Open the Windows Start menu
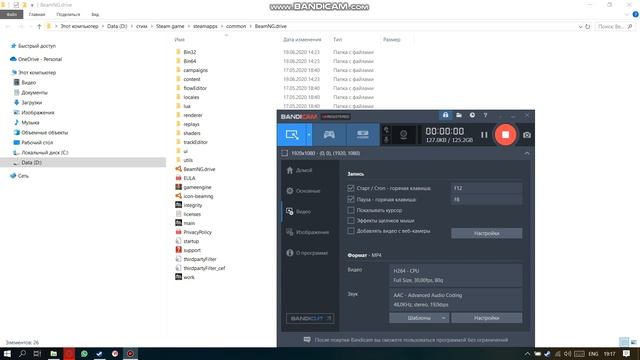 (7, 353)
